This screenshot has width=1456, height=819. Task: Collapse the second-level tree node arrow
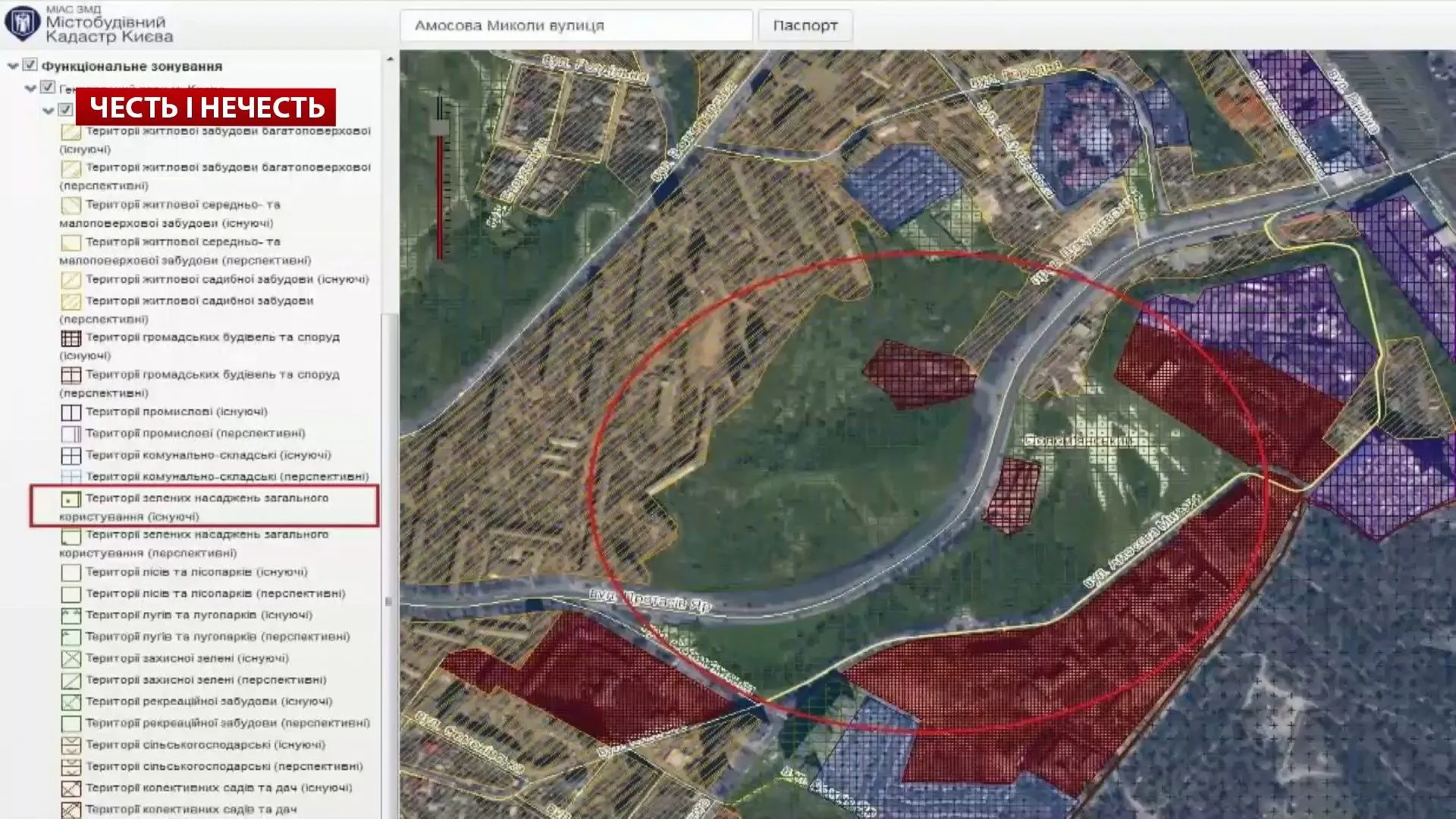[30, 88]
